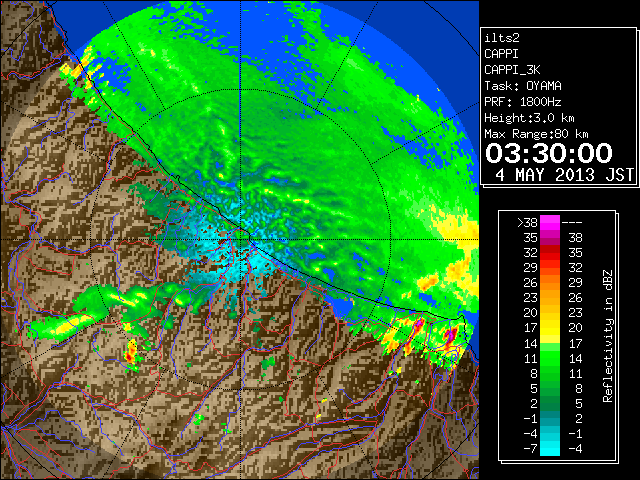
Task: Choose the orange swatch for 26–29 dBZ
Action: pos(550,283)
